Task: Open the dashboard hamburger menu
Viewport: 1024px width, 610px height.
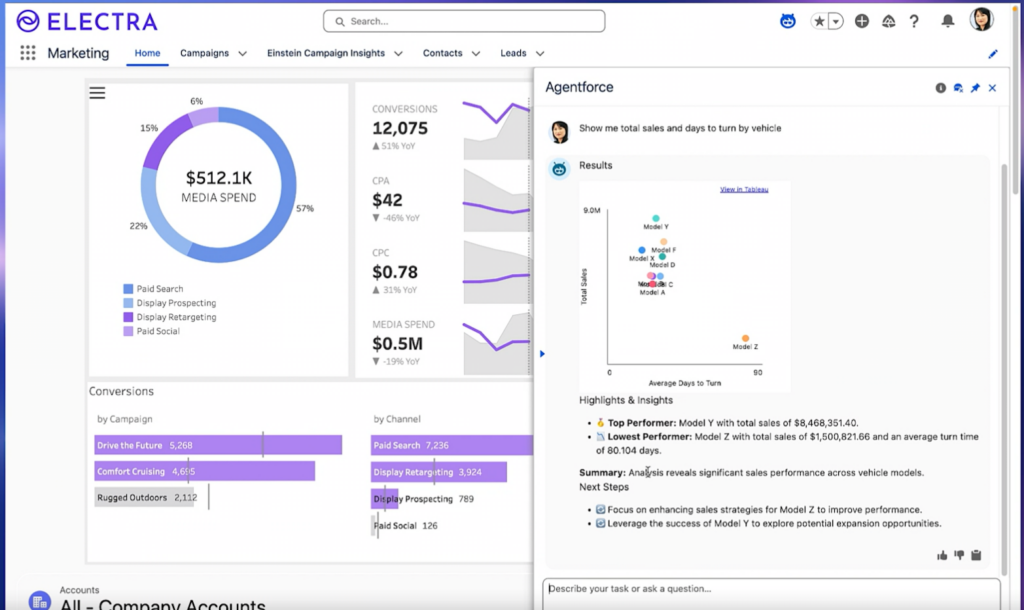Action: click(x=97, y=93)
